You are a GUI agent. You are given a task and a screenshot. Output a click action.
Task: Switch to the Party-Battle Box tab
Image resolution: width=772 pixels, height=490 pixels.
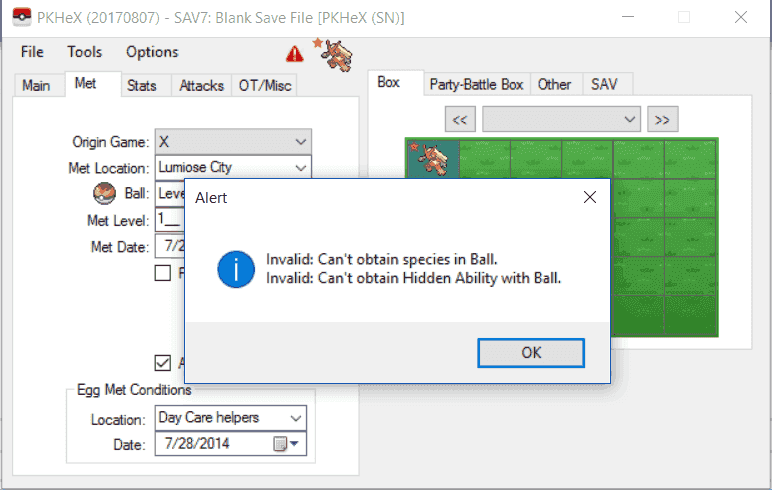[476, 84]
